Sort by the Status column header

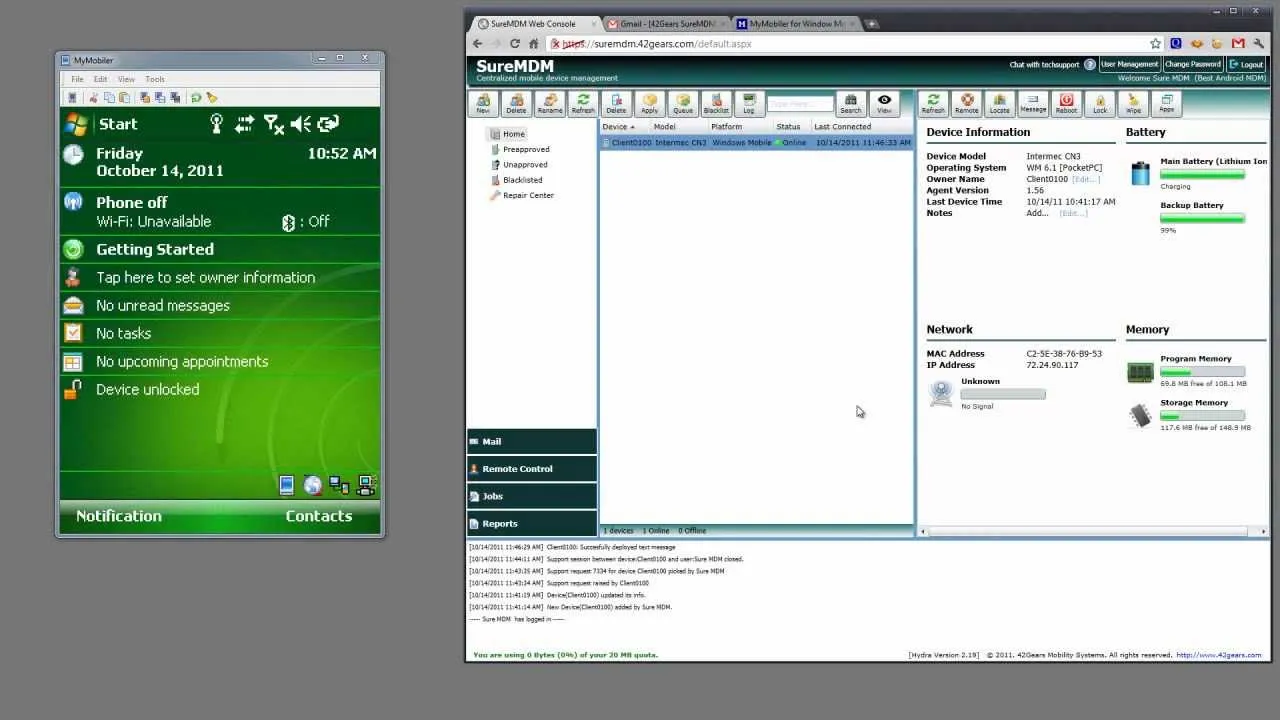pos(790,127)
